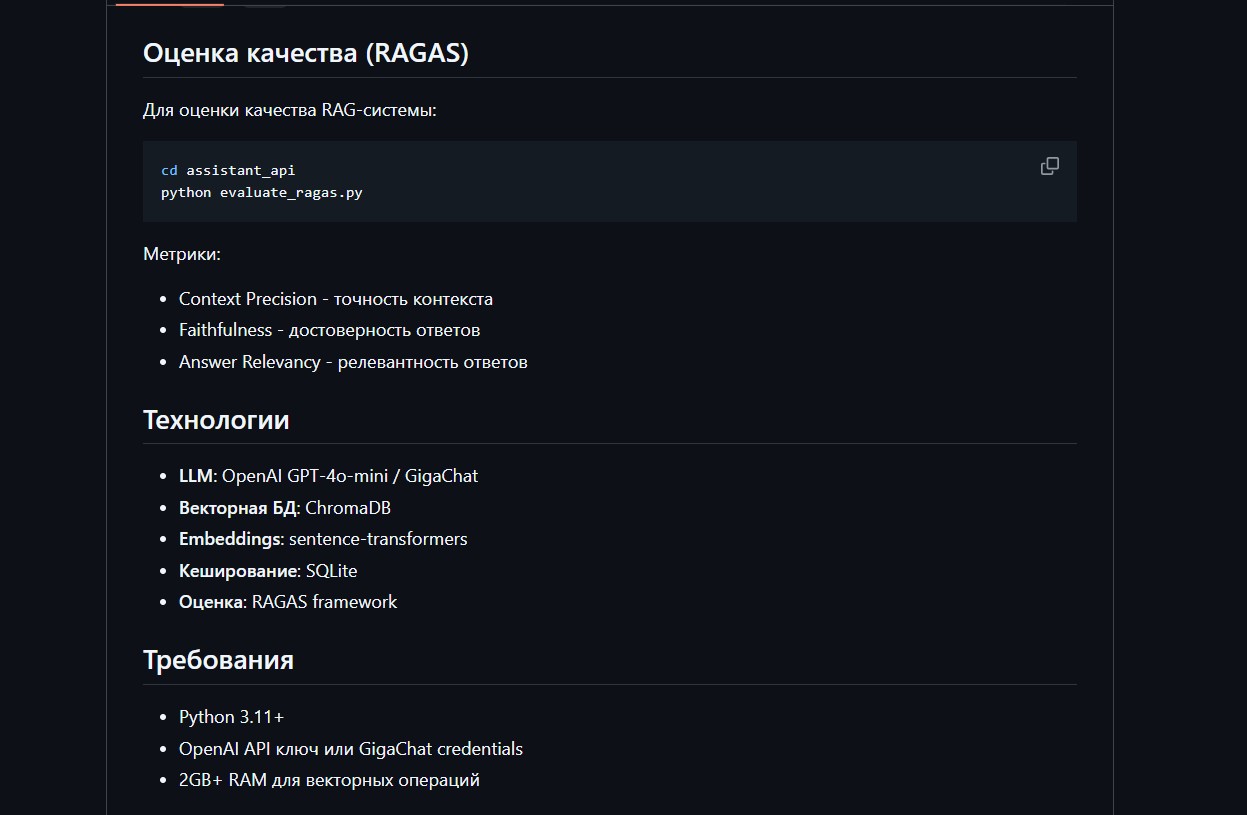This screenshot has width=1247, height=815.
Task: Click the 'Оценка качества (RAGAS)' heading
Action: tap(306, 53)
